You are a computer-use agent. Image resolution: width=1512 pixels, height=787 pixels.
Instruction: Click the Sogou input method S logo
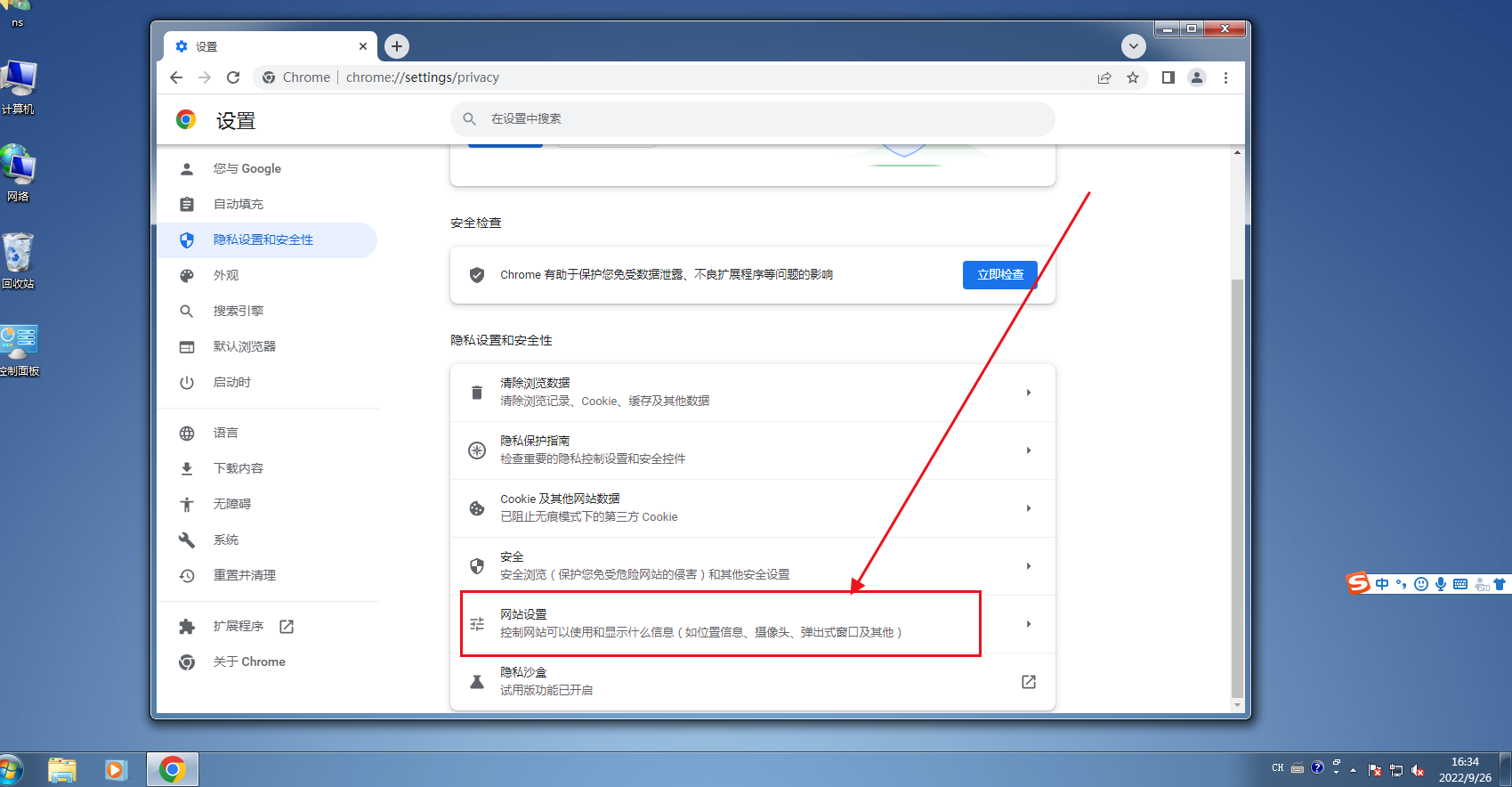pyautogui.click(x=1358, y=583)
